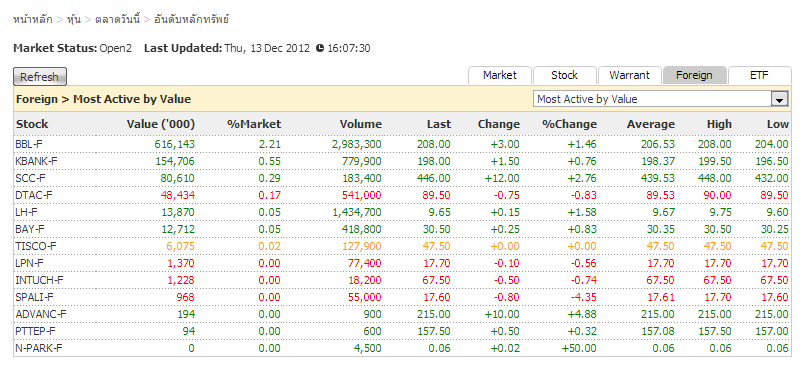Open the หุ้น breadcrumb link

(x=73, y=20)
